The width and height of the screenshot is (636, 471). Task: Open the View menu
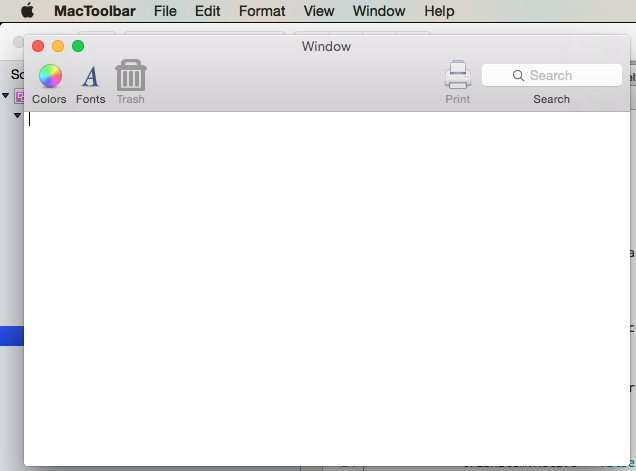click(319, 11)
